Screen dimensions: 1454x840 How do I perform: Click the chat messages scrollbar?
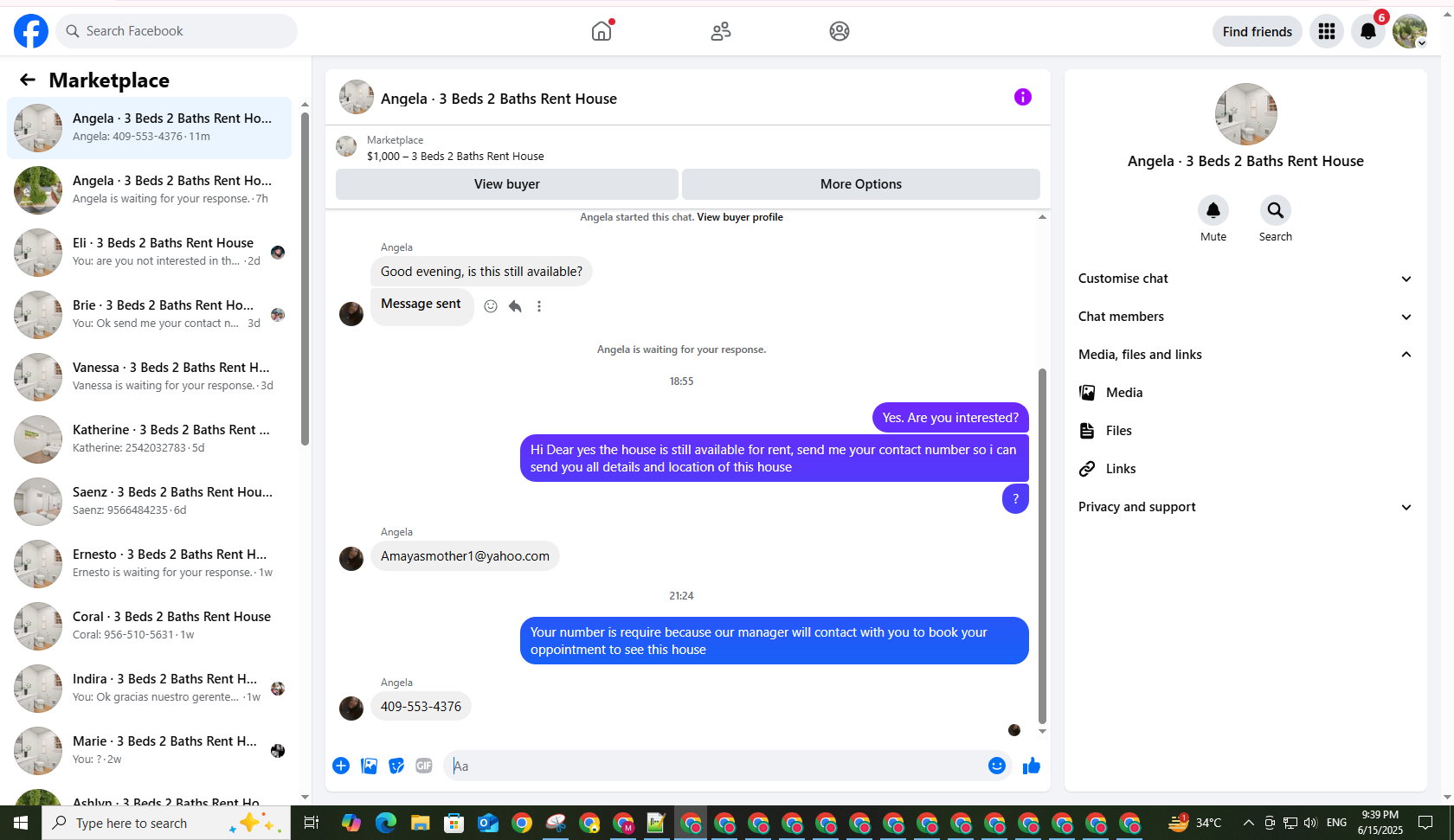[1042, 546]
